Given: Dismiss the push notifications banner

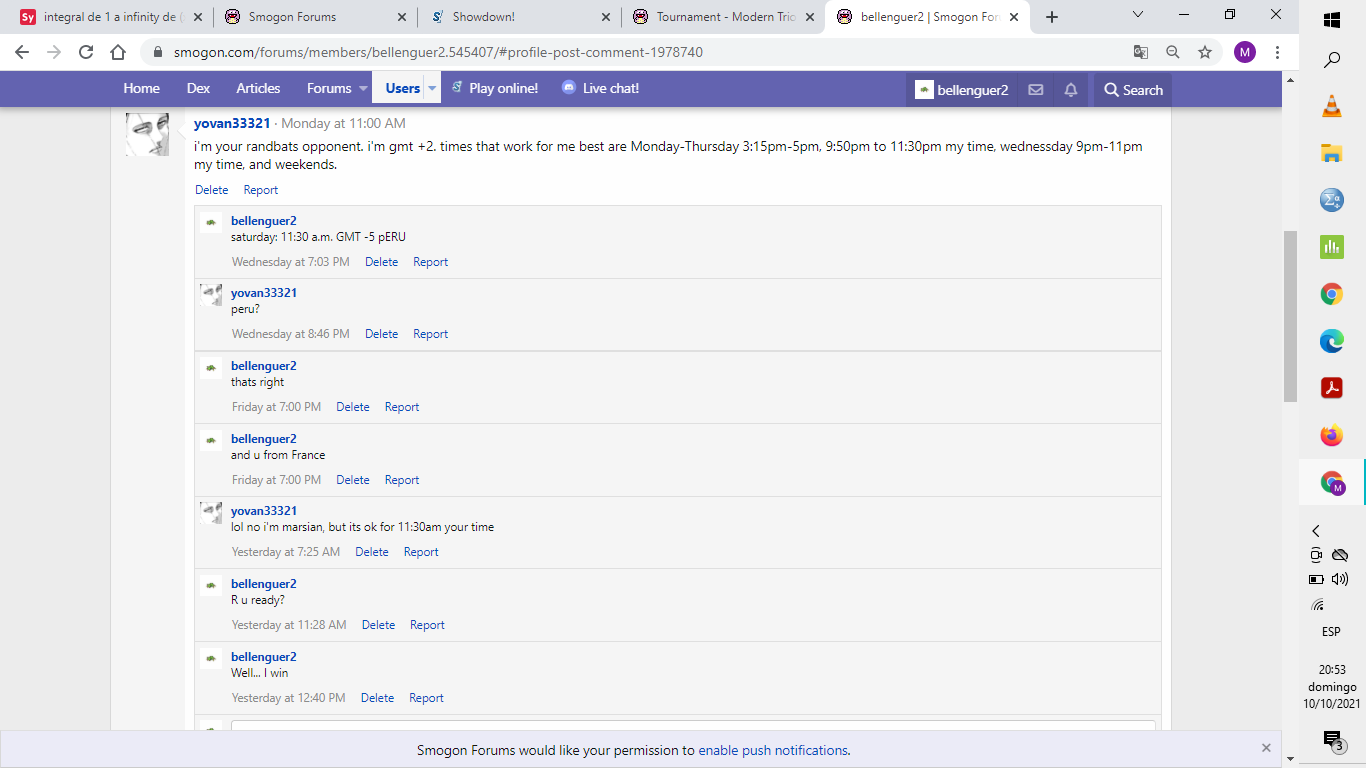Looking at the screenshot, I should click(x=1266, y=748).
